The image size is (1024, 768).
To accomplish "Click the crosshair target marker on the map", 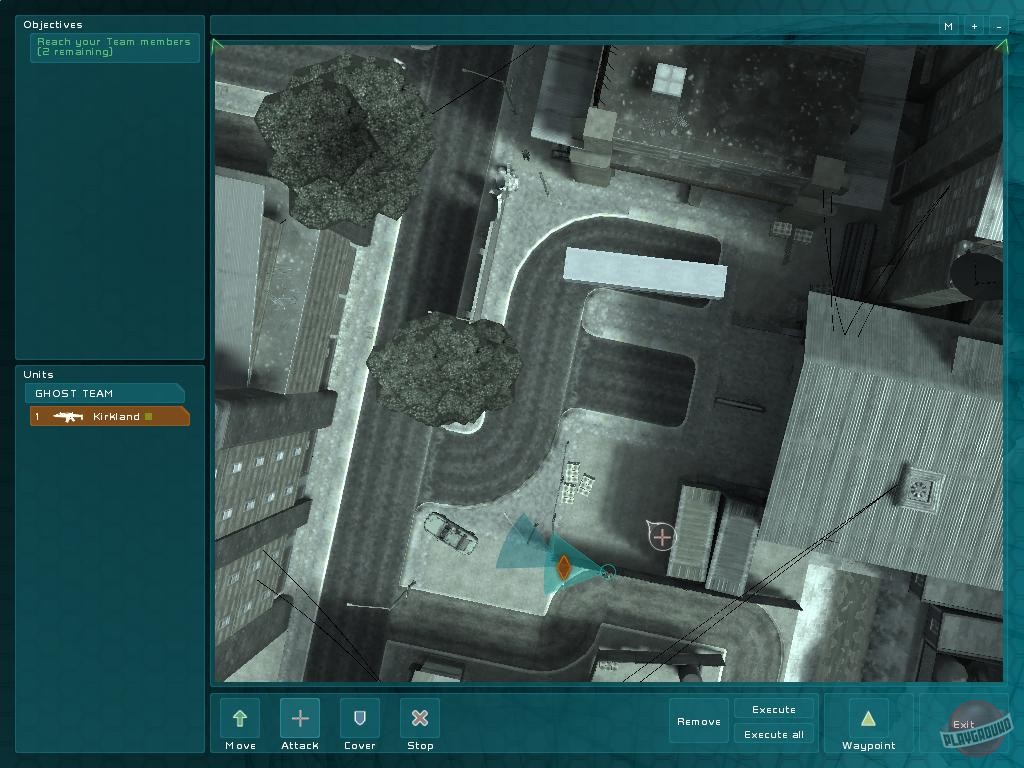I will (662, 537).
